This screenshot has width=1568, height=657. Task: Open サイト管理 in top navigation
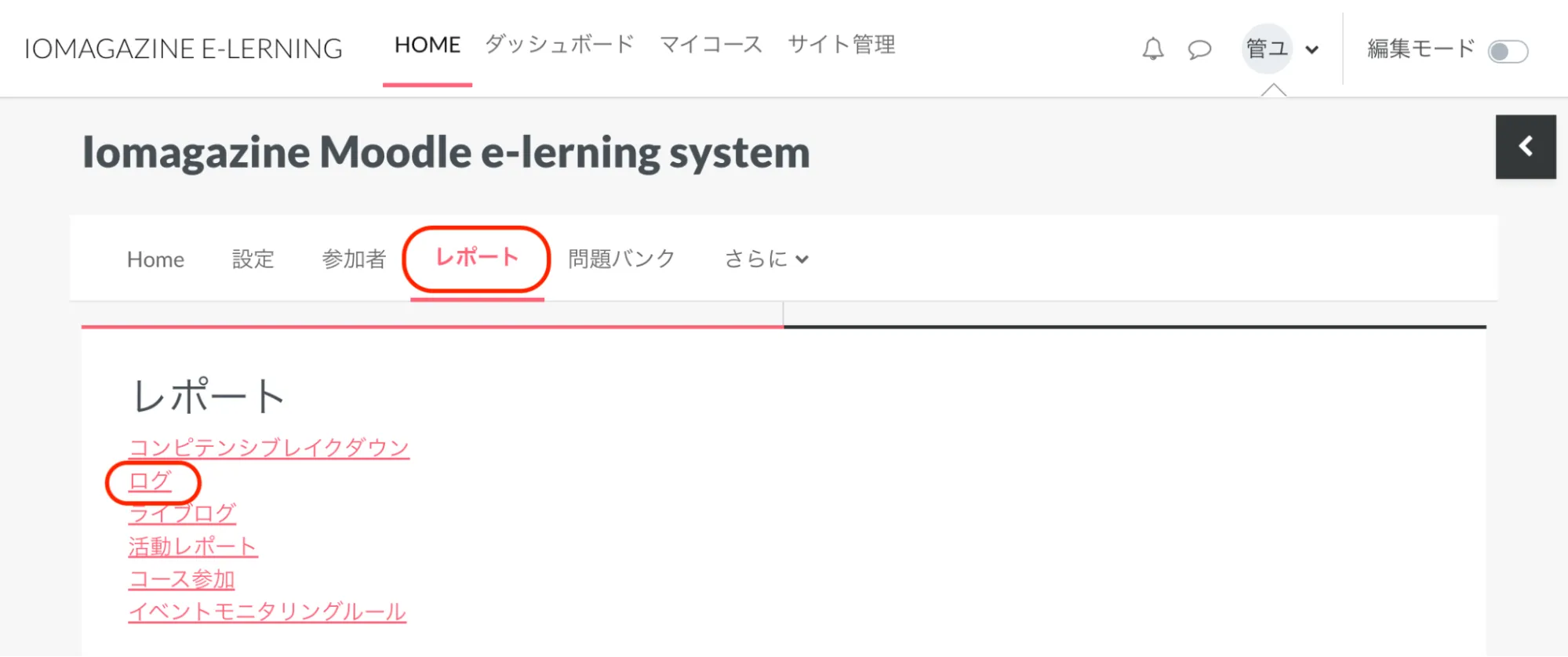841,45
